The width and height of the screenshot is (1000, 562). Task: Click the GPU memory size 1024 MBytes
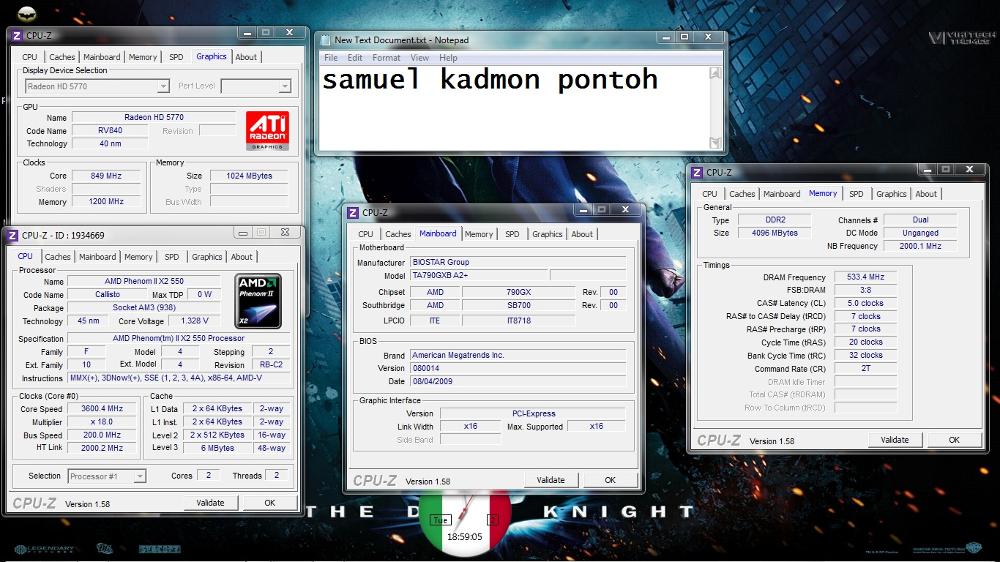point(249,175)
